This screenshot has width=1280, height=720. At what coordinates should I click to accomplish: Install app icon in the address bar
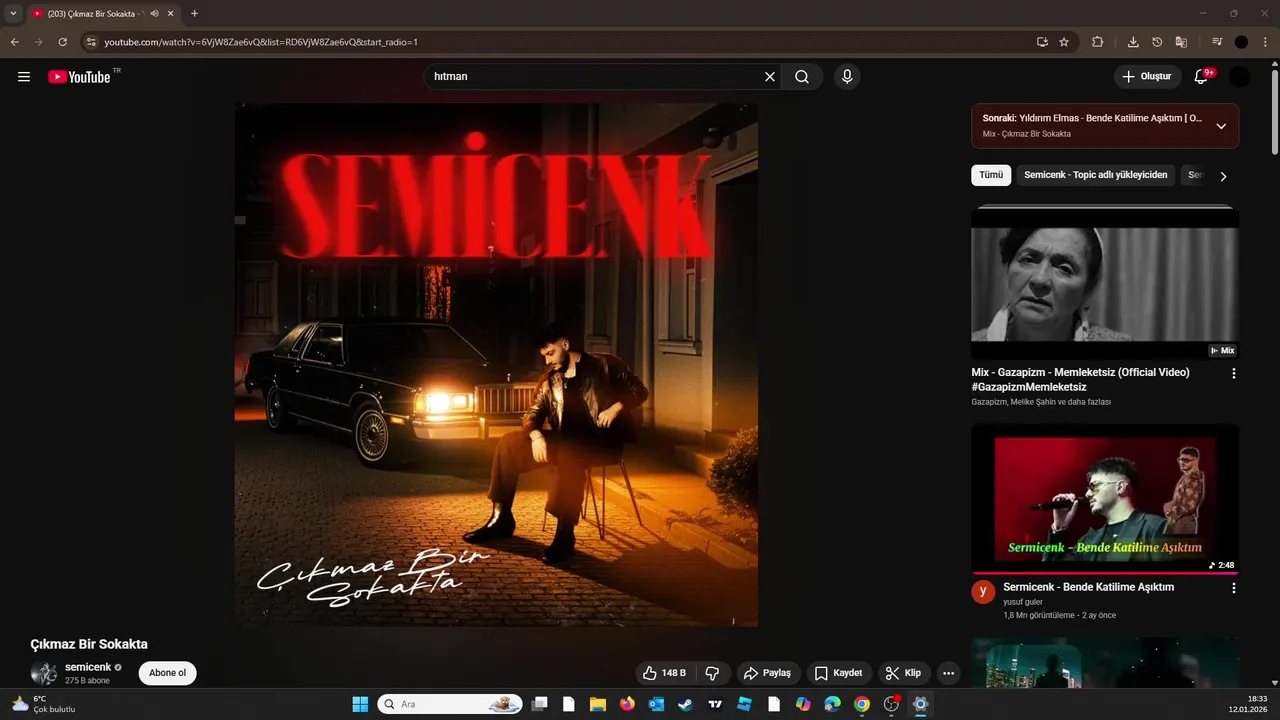[1042, 42]
